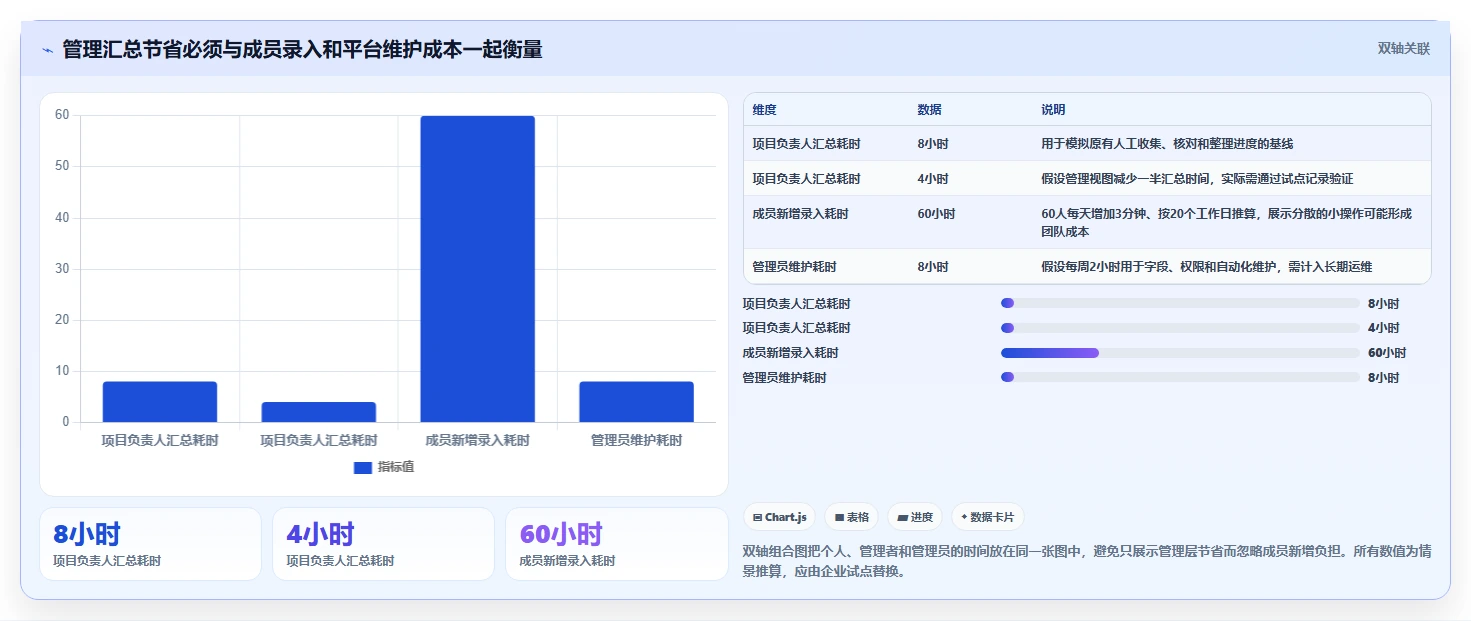Select the 数据卡片 chip

987,517
